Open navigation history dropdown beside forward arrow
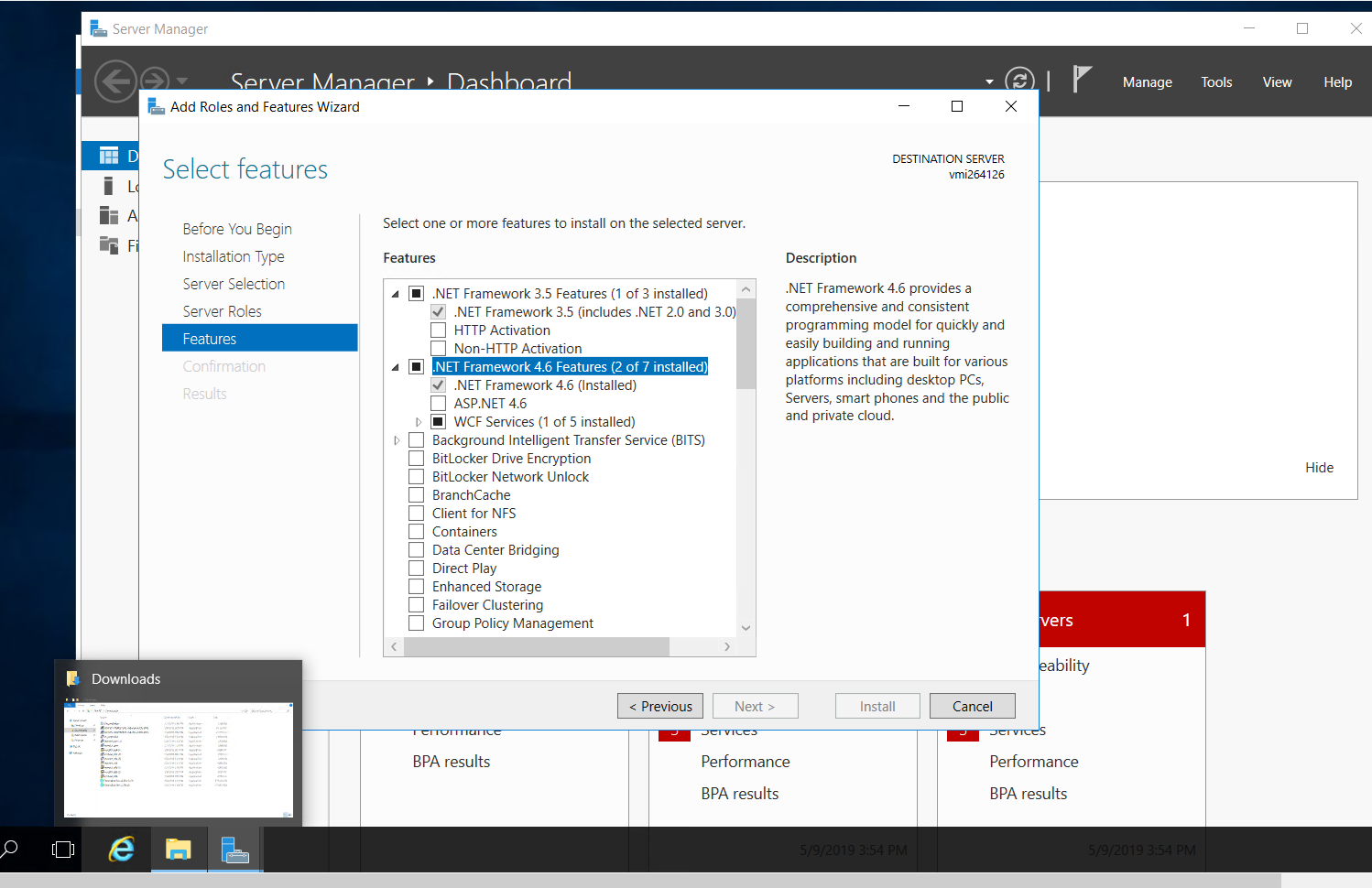The width and height of the screenshot is (1372, 888). [181, 81]
